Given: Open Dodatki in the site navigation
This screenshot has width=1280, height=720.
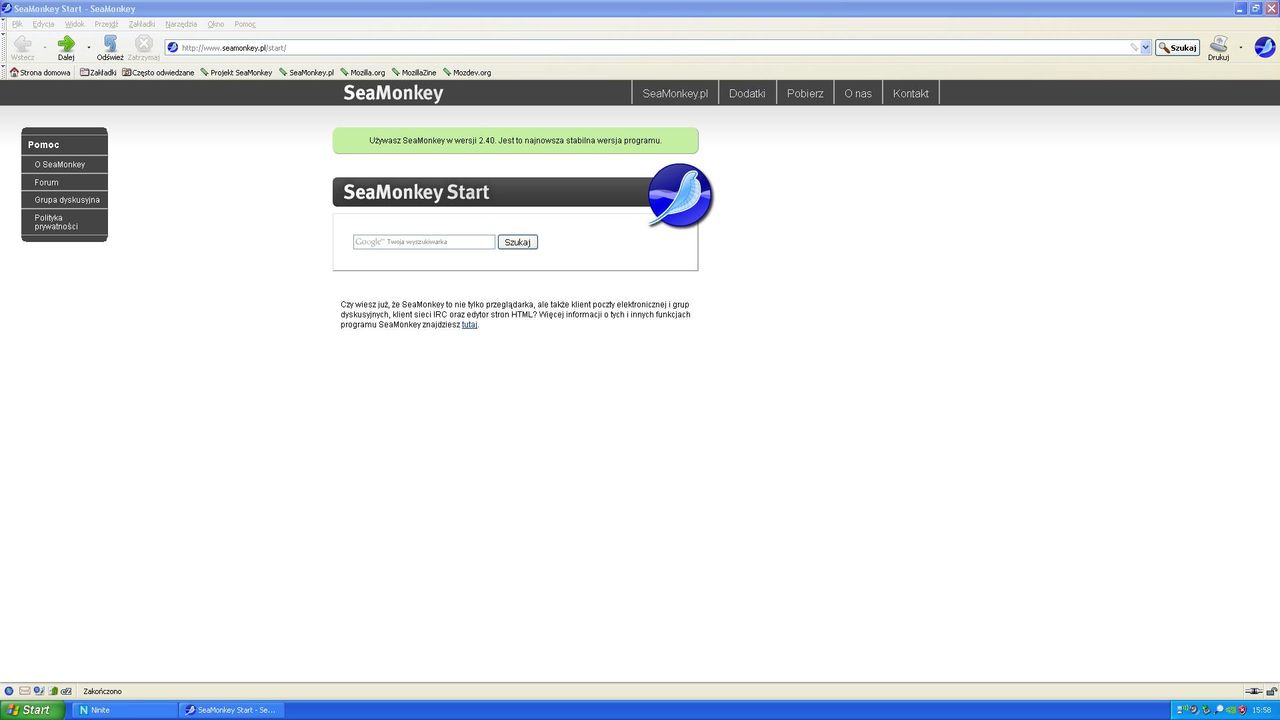Looking at the screenshot, I should [x=747, y=93].
